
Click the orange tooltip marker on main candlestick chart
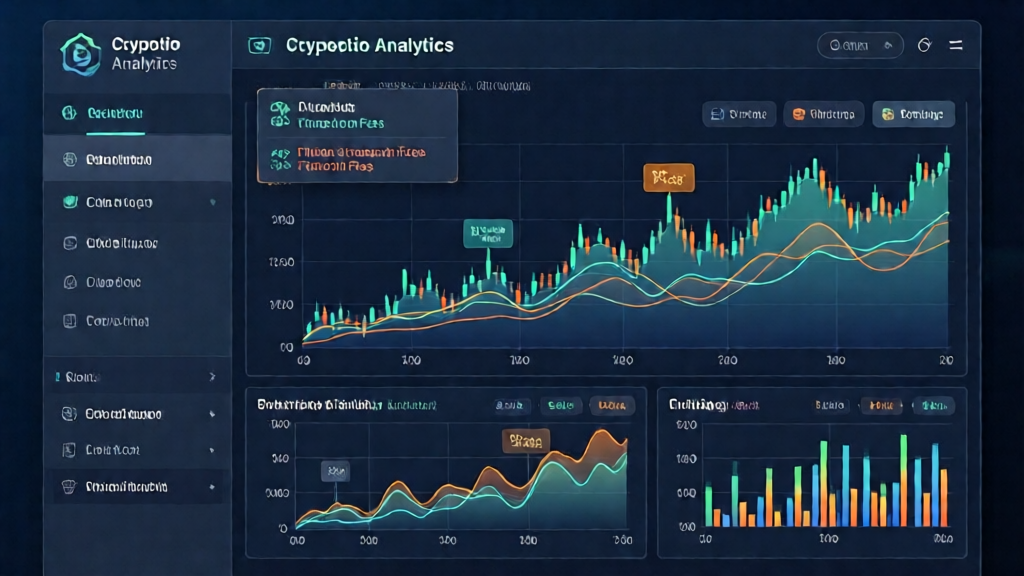[x=669, y=178]
